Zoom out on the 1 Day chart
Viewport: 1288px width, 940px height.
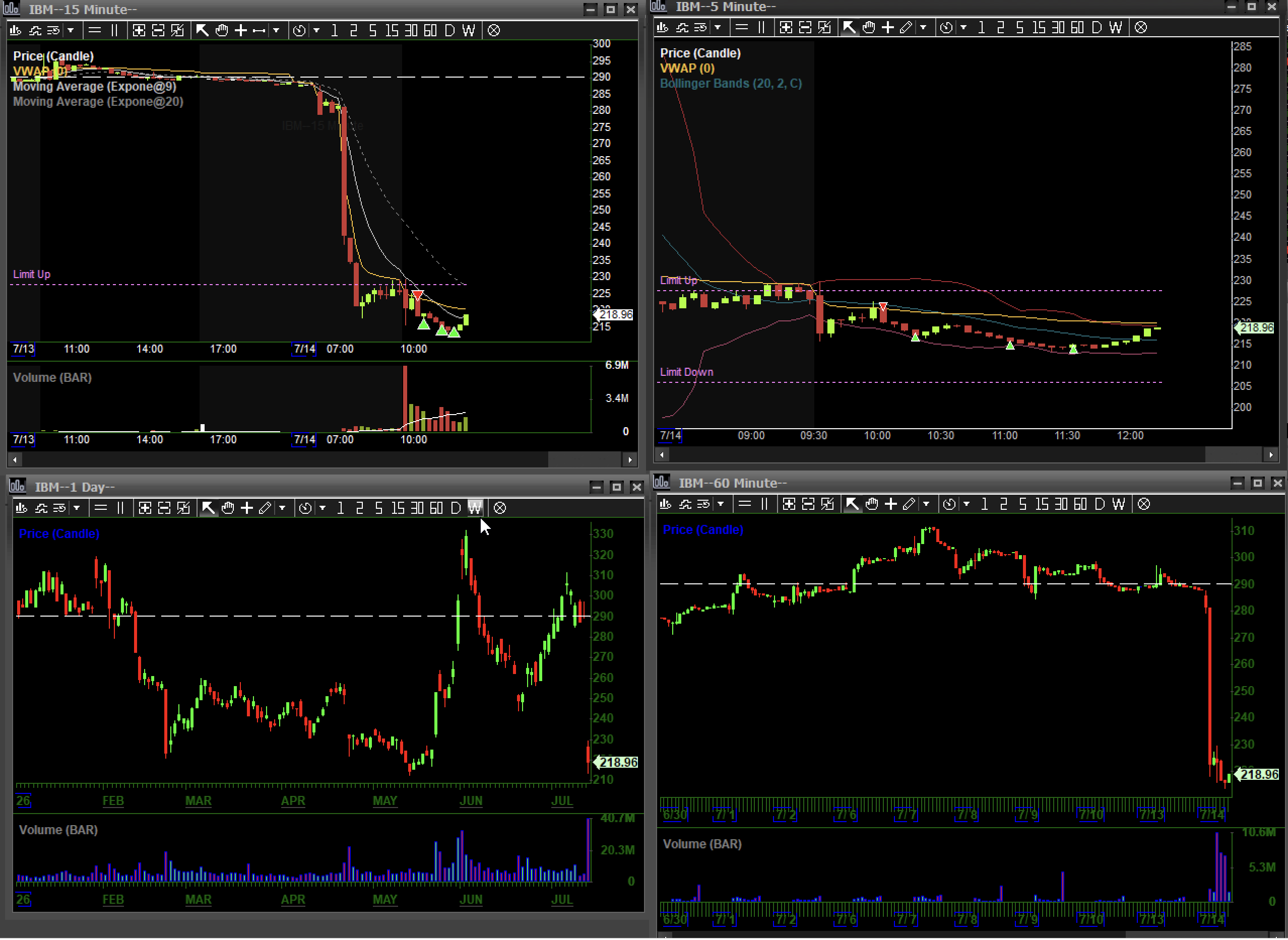[164, 508]
